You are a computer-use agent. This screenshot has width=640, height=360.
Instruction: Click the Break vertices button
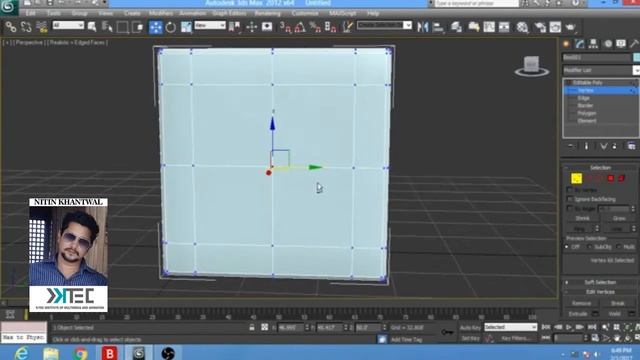point(618,303)
